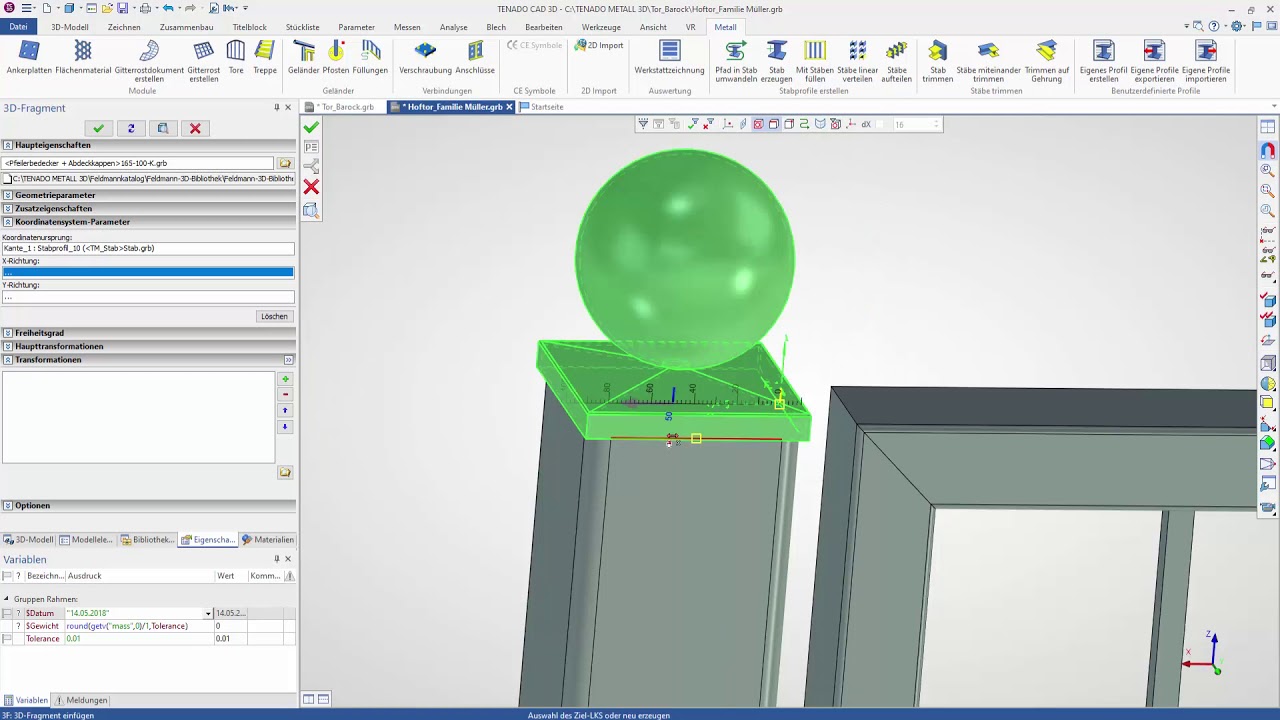The width and height of the screenshot is (1280, 720).
Task: Click the Koordinatenursprung input field
Action: 148,248
